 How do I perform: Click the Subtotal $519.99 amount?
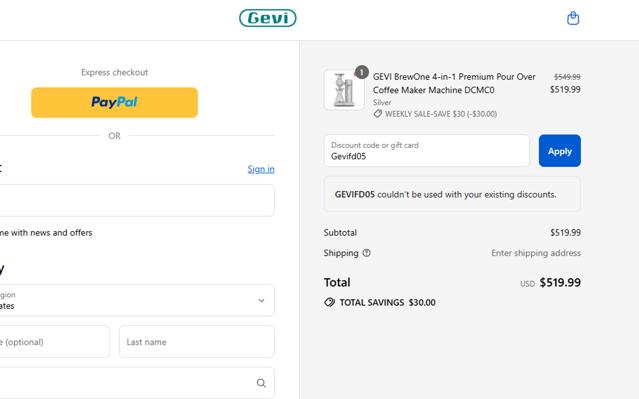tap(565, 232)
